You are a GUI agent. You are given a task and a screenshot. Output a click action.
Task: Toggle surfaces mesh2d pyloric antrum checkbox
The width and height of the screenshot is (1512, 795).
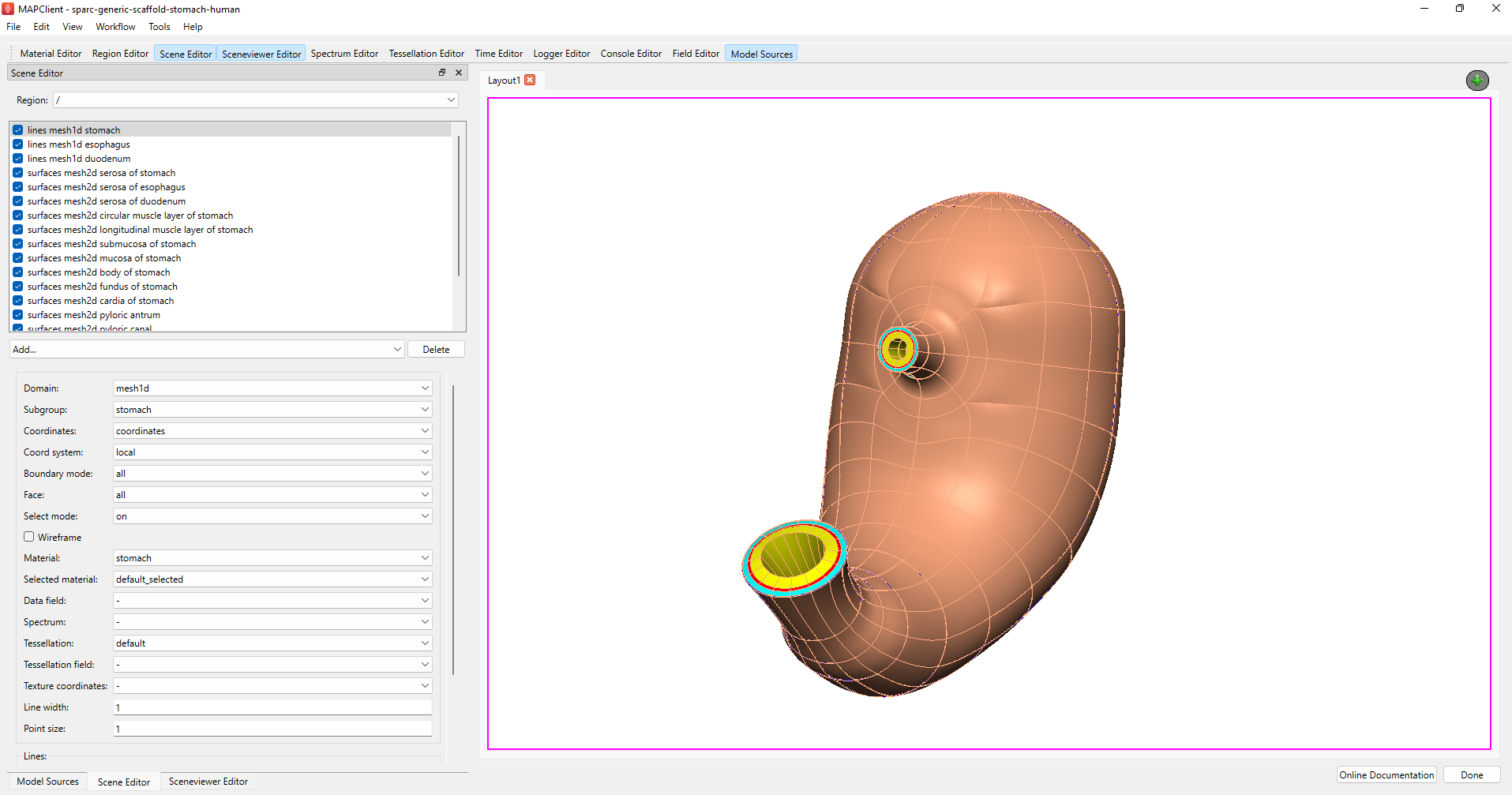pyautogui.click(x=17, y=315)
